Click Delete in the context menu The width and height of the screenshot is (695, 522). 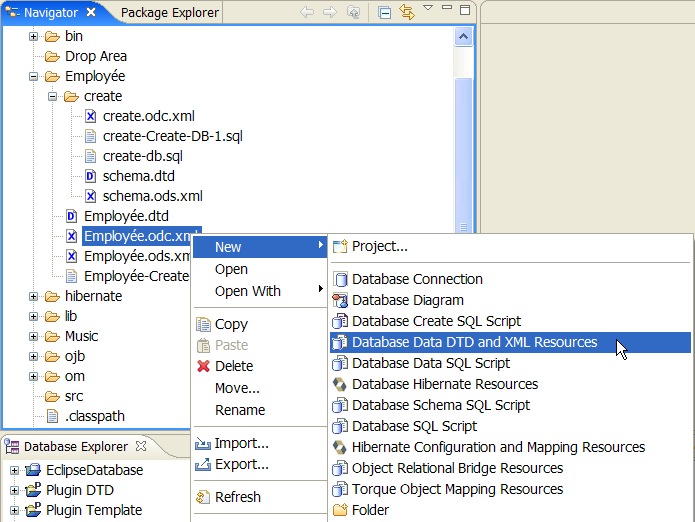pyautogui.click(x=234, y=366)
